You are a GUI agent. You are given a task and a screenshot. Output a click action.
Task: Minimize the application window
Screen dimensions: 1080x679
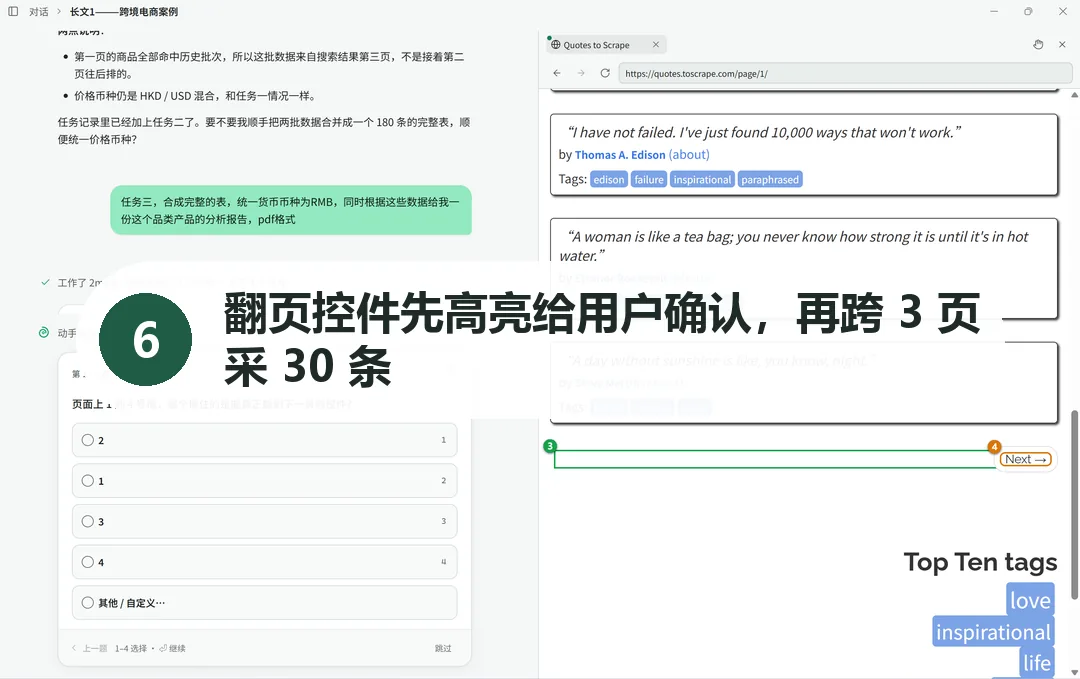pos(994,11)
